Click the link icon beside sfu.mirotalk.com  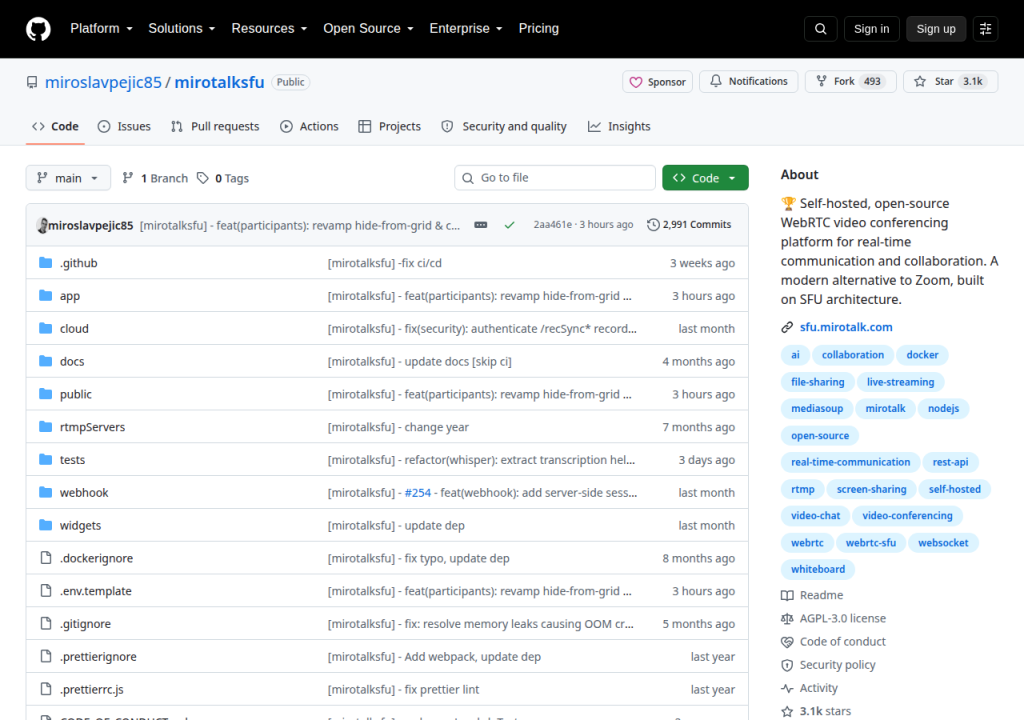[787, 327]
